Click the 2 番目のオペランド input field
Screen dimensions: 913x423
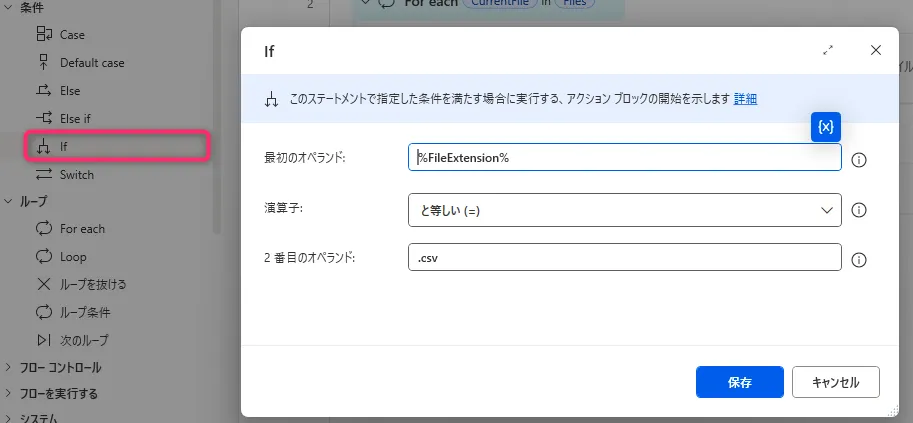[x=625, y=258]
